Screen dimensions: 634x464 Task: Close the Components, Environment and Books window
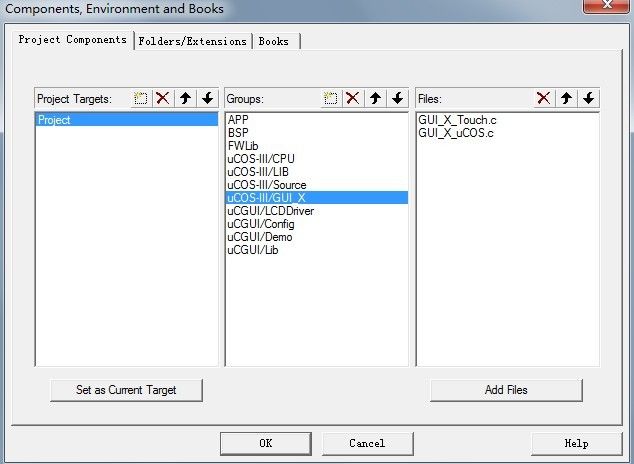tap(607, 5)
